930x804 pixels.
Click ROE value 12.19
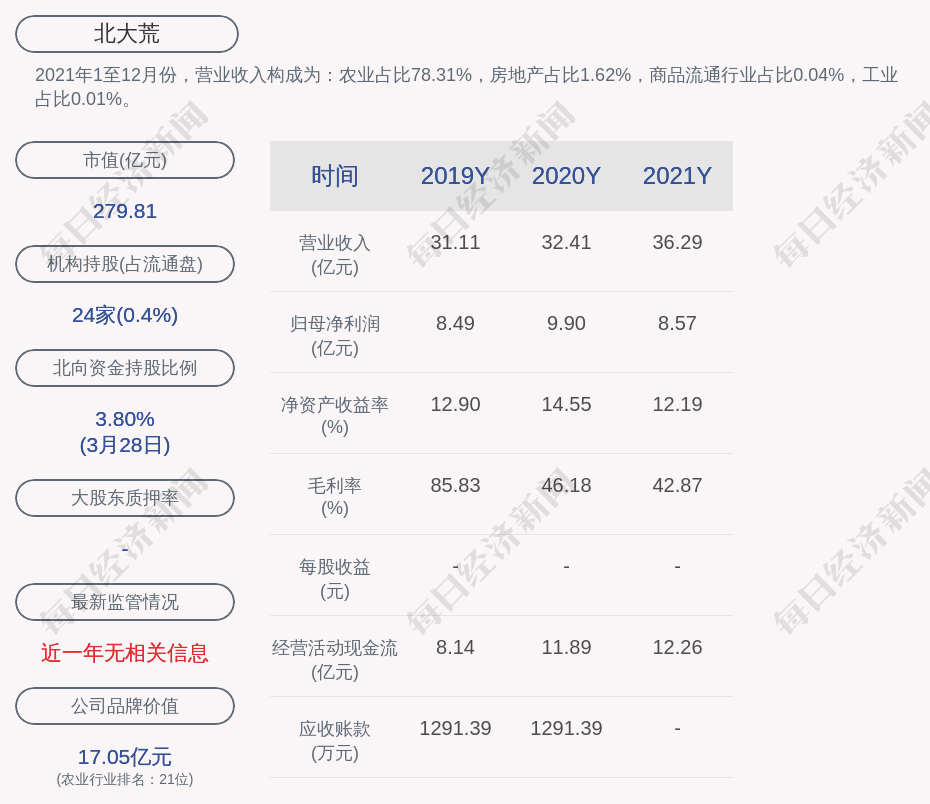pyautogui.click(x=677, y=404)
